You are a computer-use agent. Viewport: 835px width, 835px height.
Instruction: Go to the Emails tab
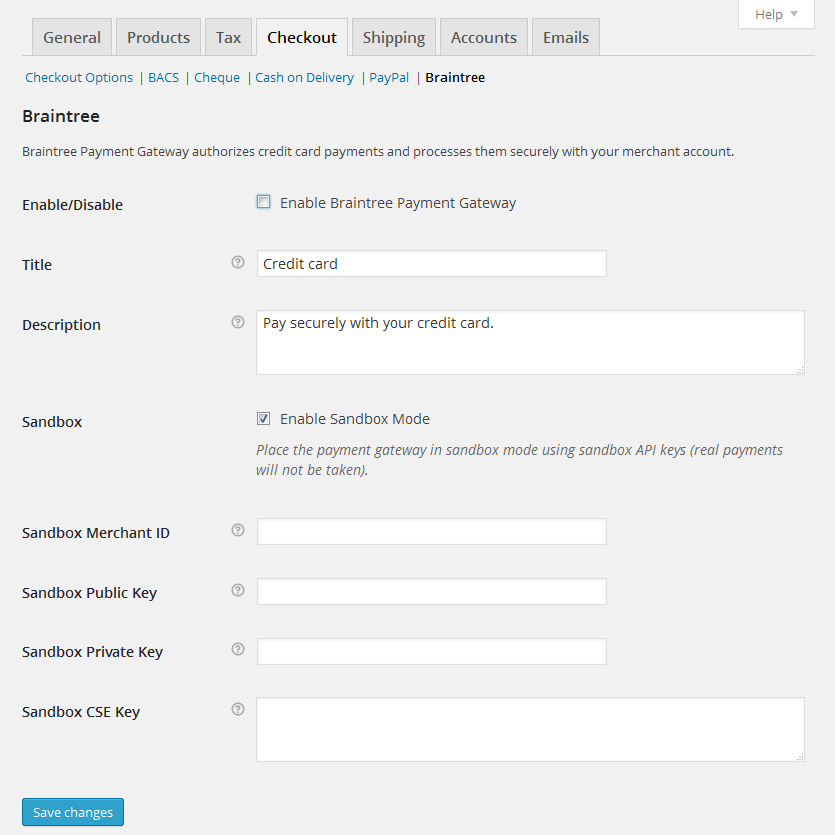(566, 38)
